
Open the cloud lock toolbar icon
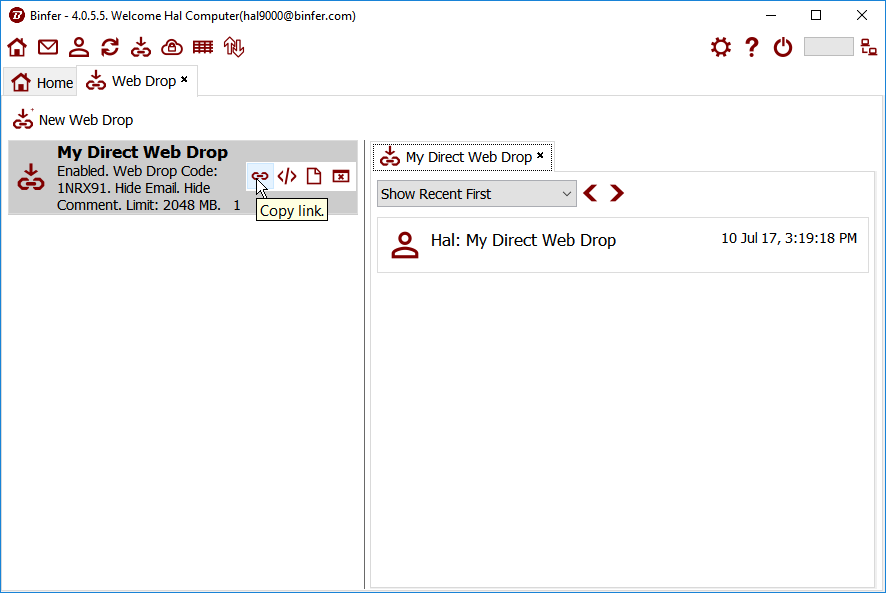click(x=172, y=47)
